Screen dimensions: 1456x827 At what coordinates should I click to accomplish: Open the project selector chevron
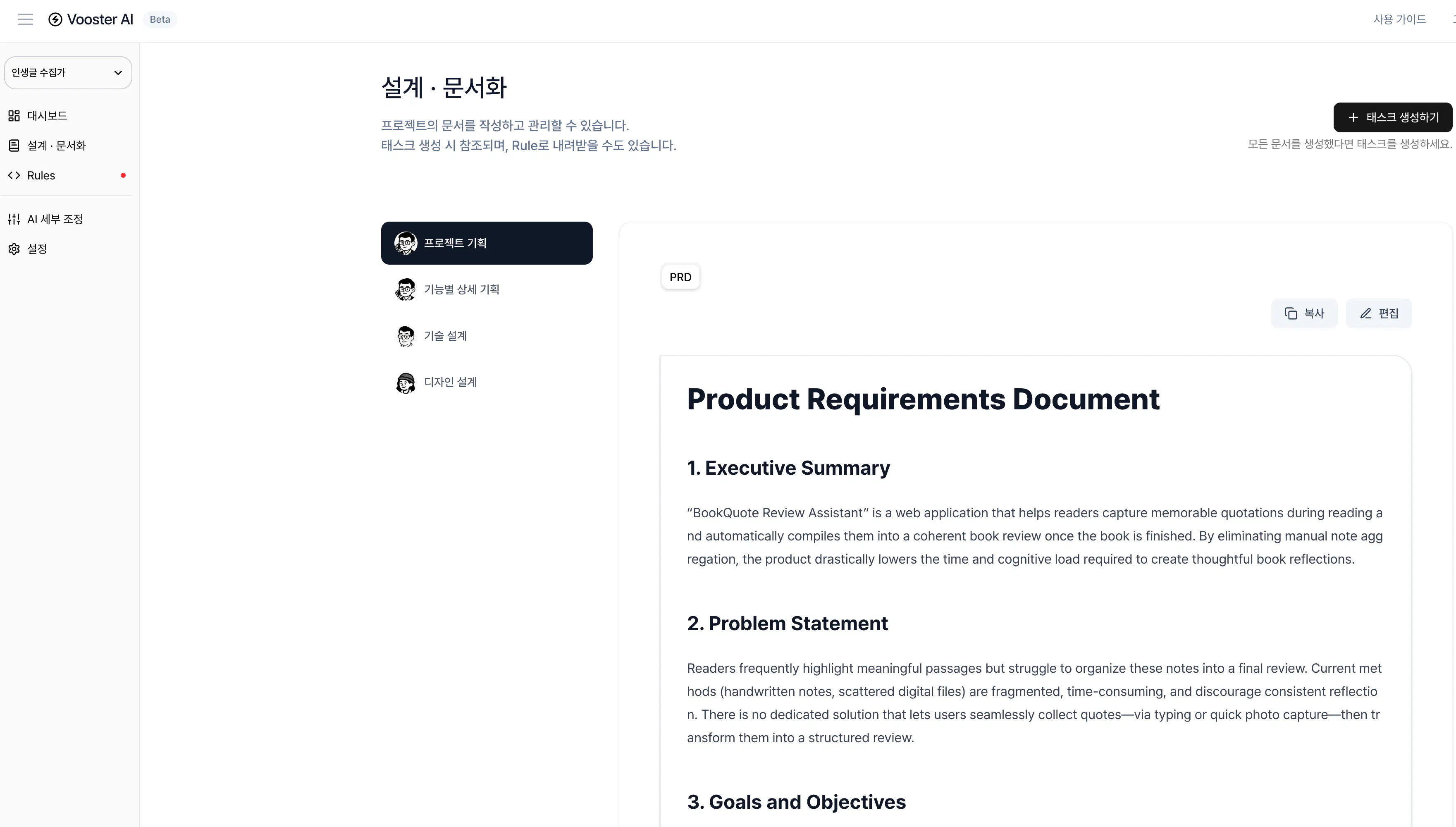118,72
